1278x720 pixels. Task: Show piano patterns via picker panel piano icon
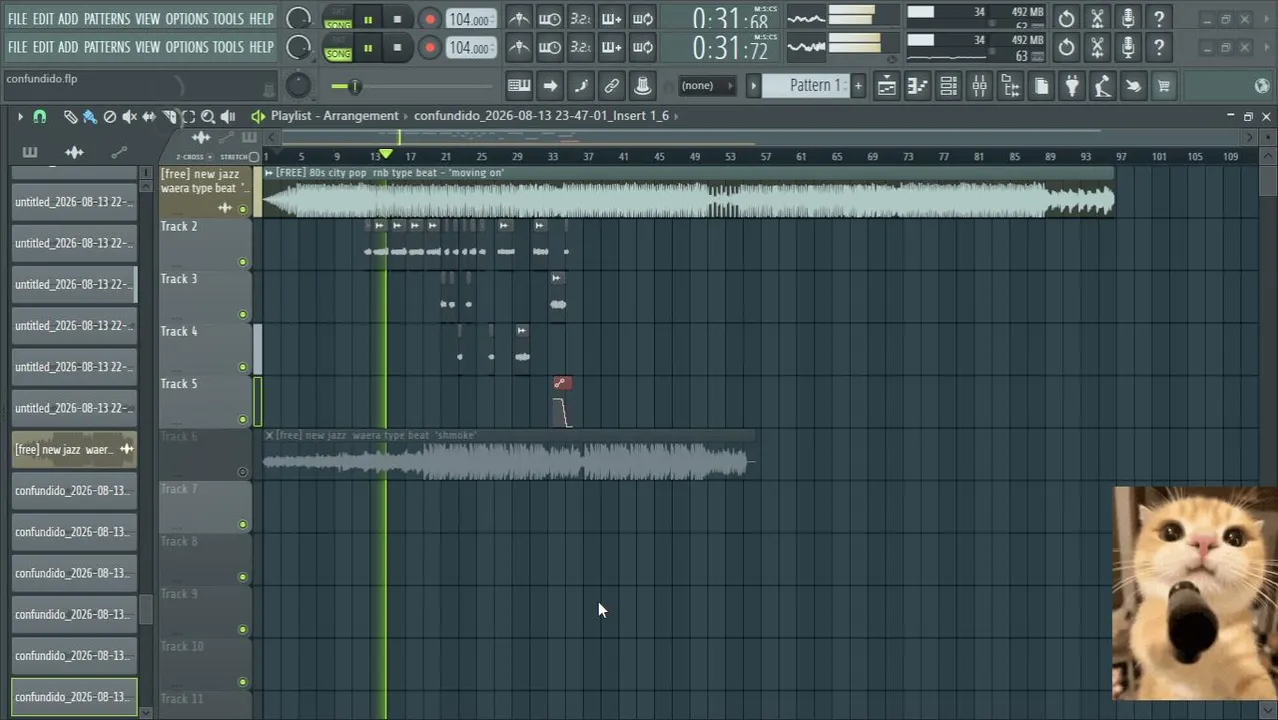click(29, 152)
